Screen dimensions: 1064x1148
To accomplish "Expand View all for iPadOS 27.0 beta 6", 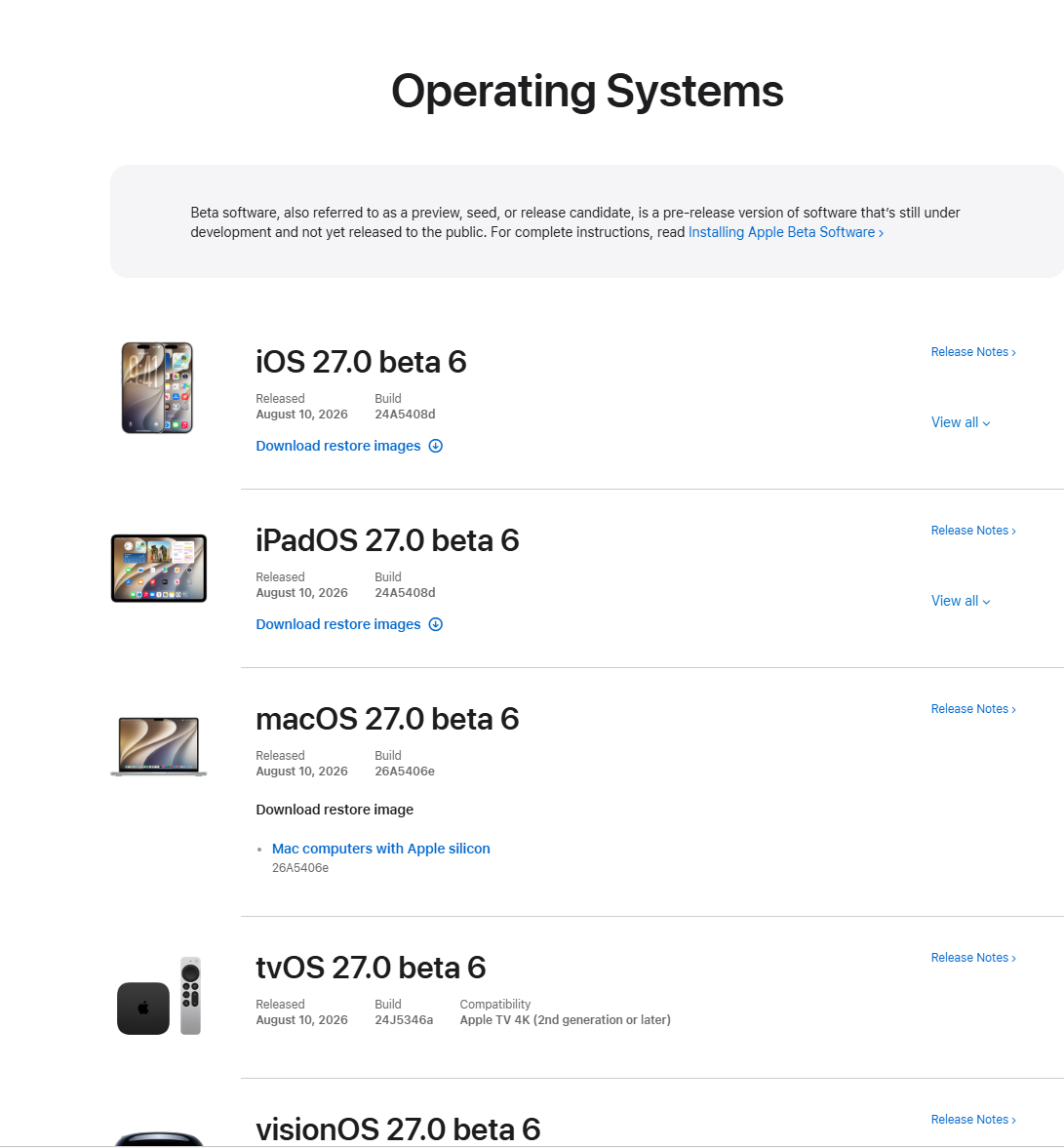I will pos(961,601).
